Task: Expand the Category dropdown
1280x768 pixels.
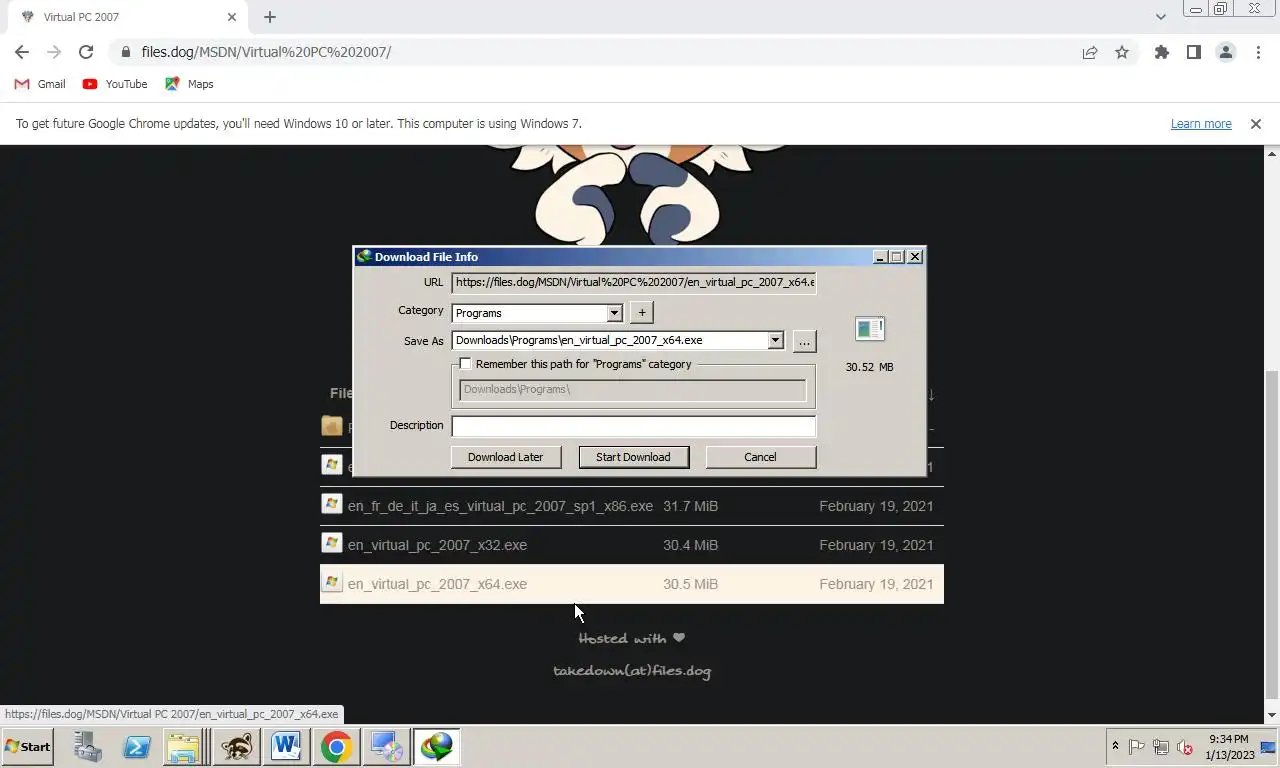Action: pyautogui.click(x=614, y=313)
